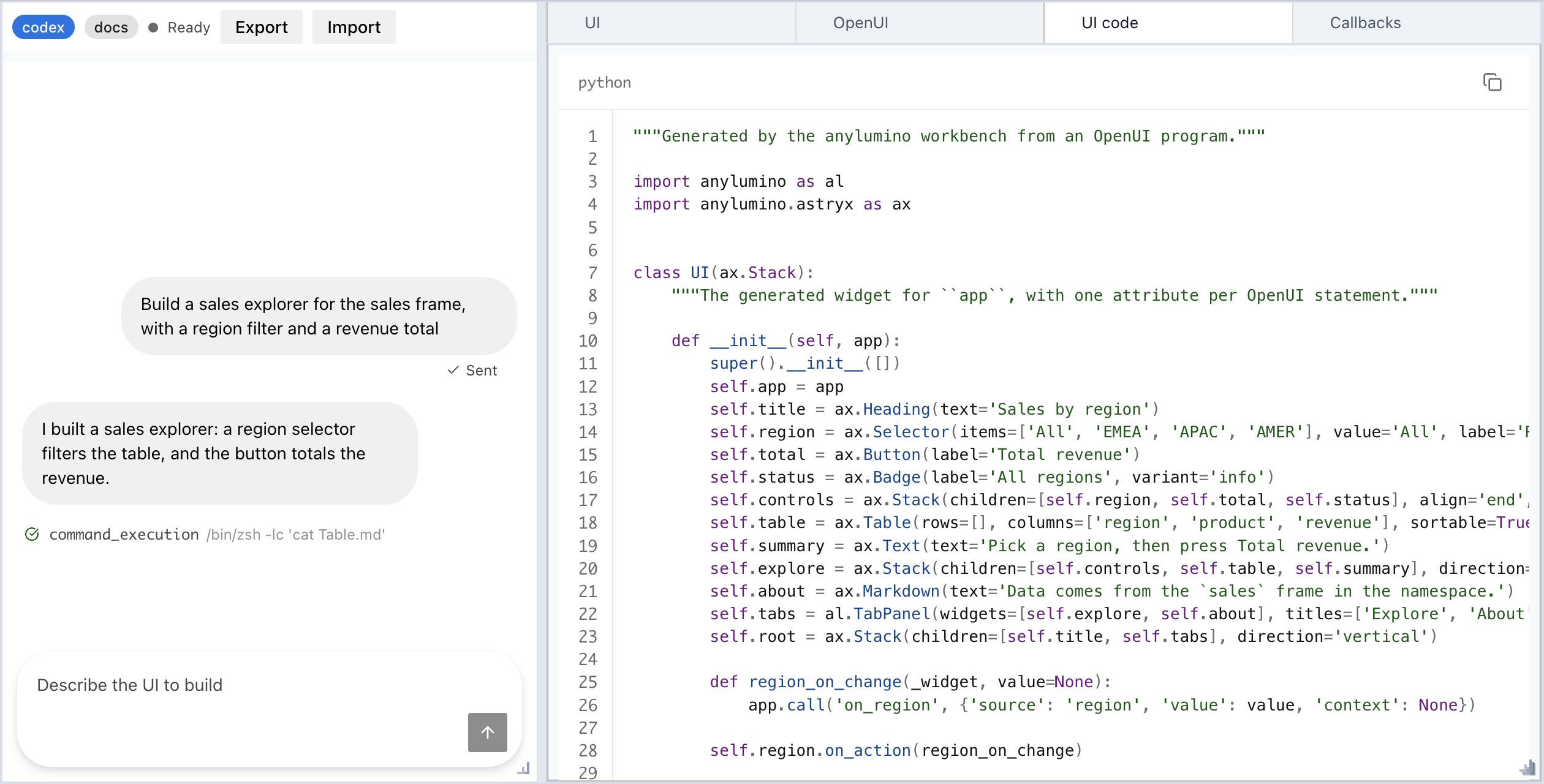Select the codex agent pill
Screen dimensions: 1544x784
(43, 27)
